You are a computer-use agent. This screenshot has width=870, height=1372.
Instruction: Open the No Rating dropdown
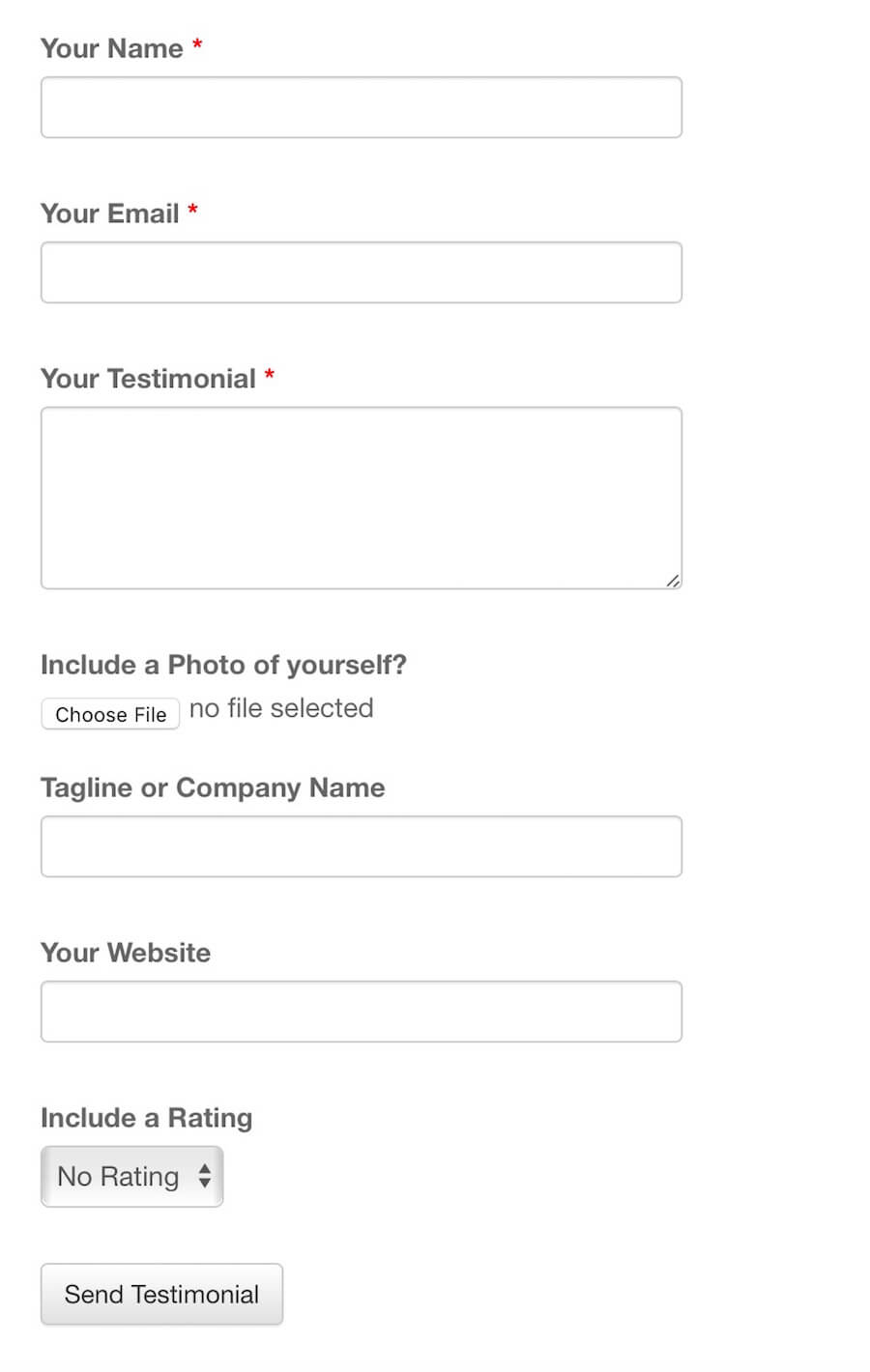pyautogui.click(x=132, y=1176)
